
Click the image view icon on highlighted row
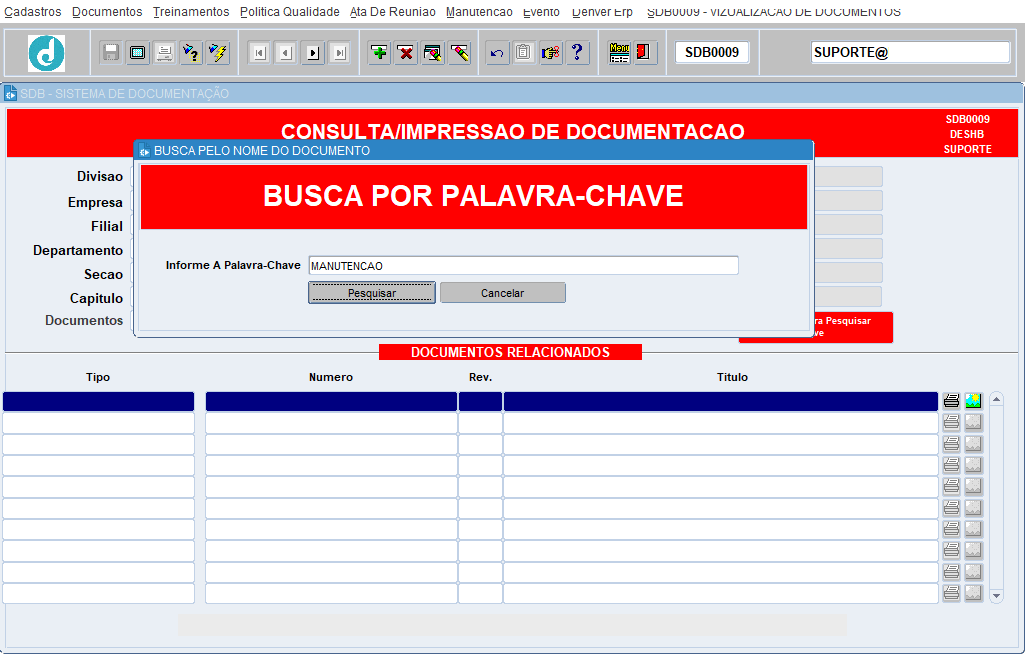tap(973, 401)
